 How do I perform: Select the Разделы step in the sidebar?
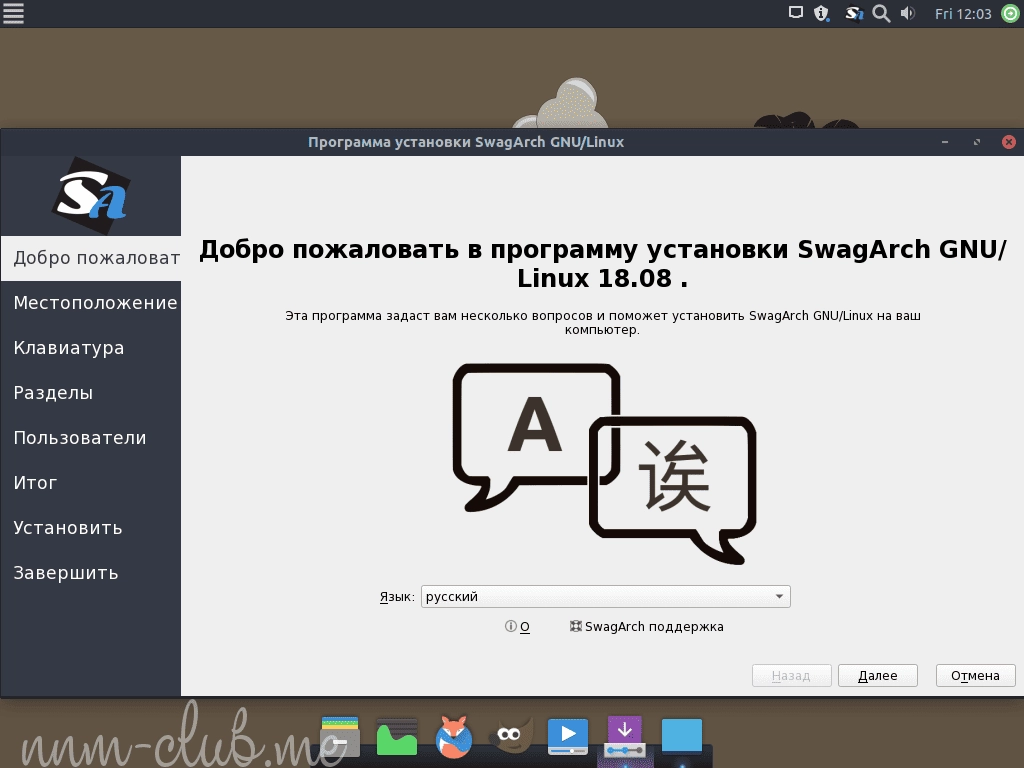91,393
